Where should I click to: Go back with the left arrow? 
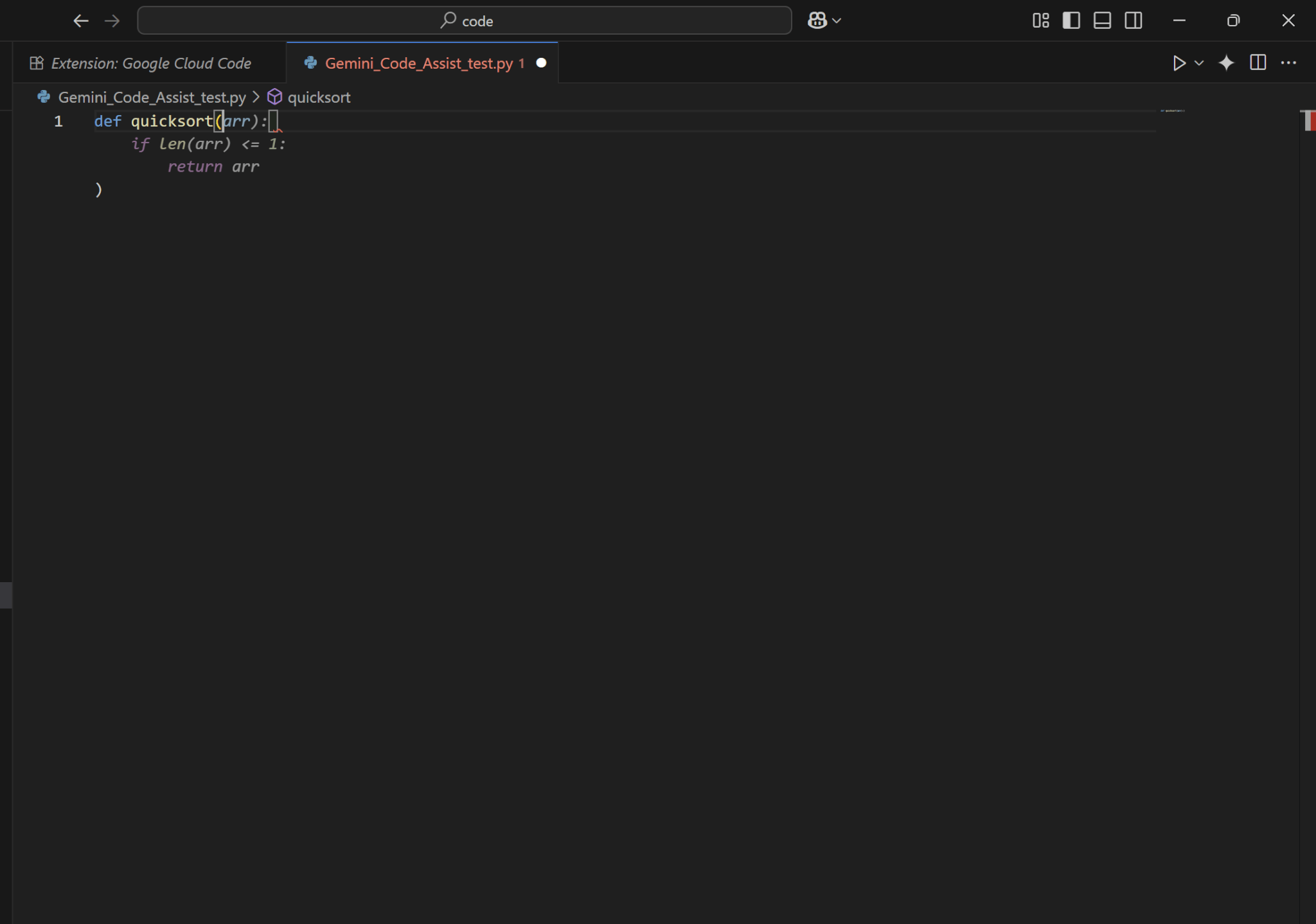pos(80,21)
